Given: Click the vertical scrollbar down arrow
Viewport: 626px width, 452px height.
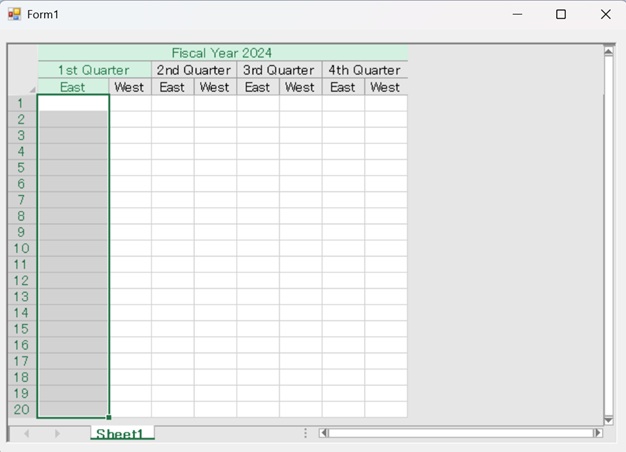Looking at the screenshot, I should [x=608, y=420].
